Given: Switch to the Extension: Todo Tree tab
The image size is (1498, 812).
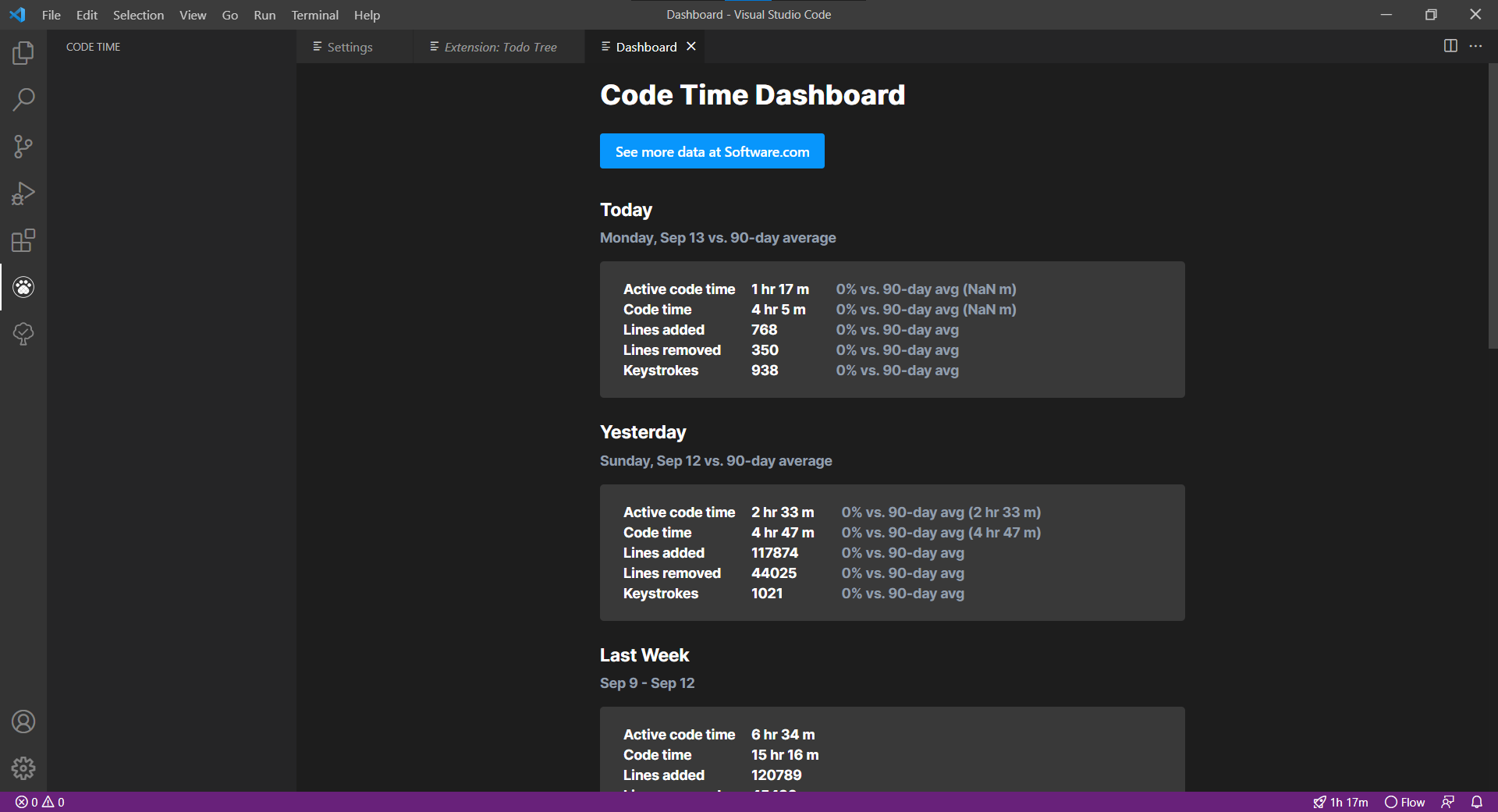Looking at the screenshot, I should [500, 47].
